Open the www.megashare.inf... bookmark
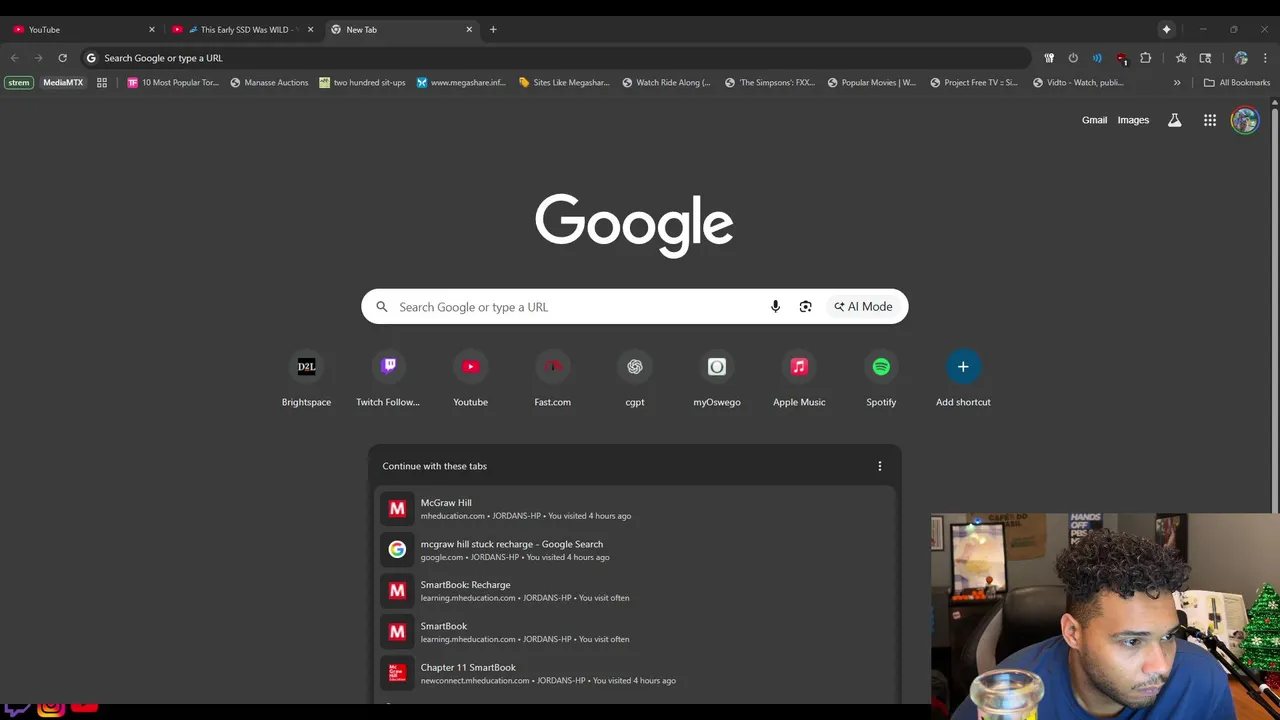Viewport: 1280px width, 720px height. click(461, 83)
